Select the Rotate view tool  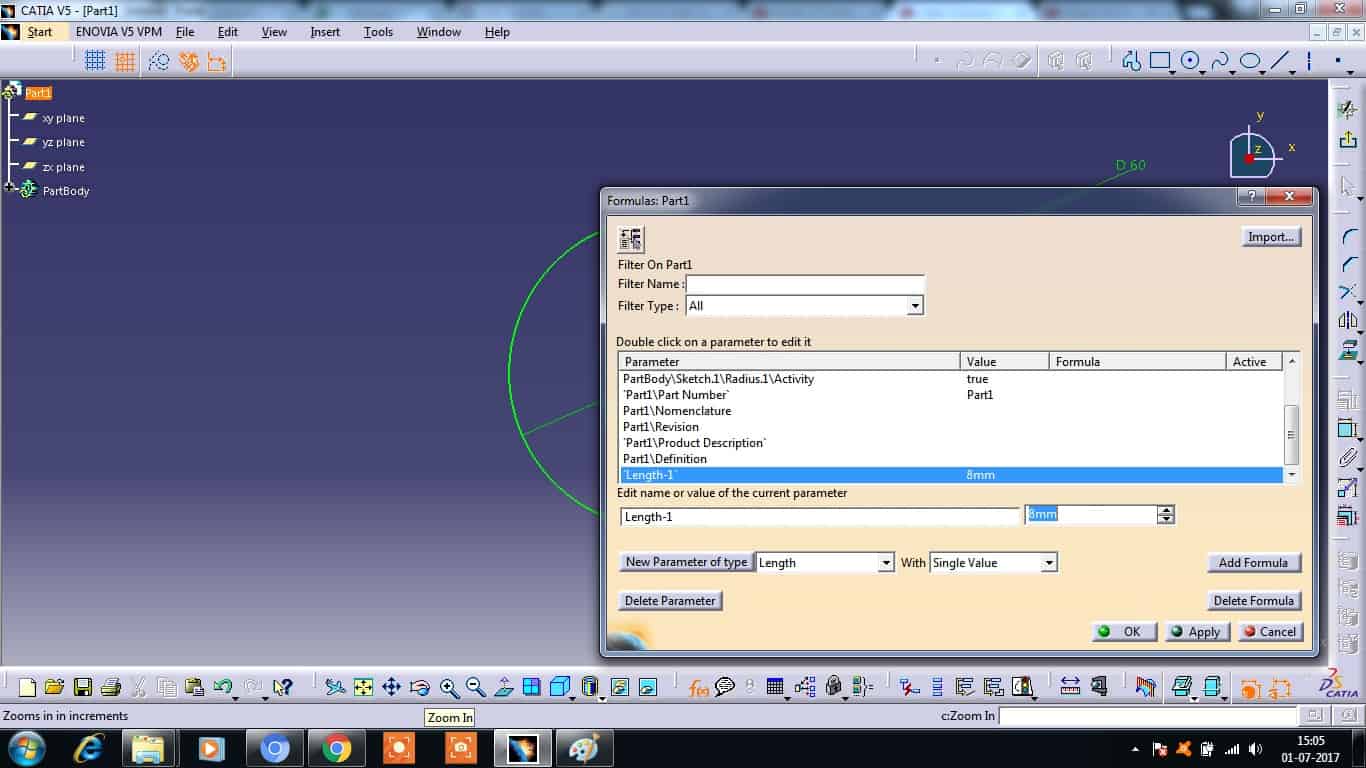[x=420, y=686]
